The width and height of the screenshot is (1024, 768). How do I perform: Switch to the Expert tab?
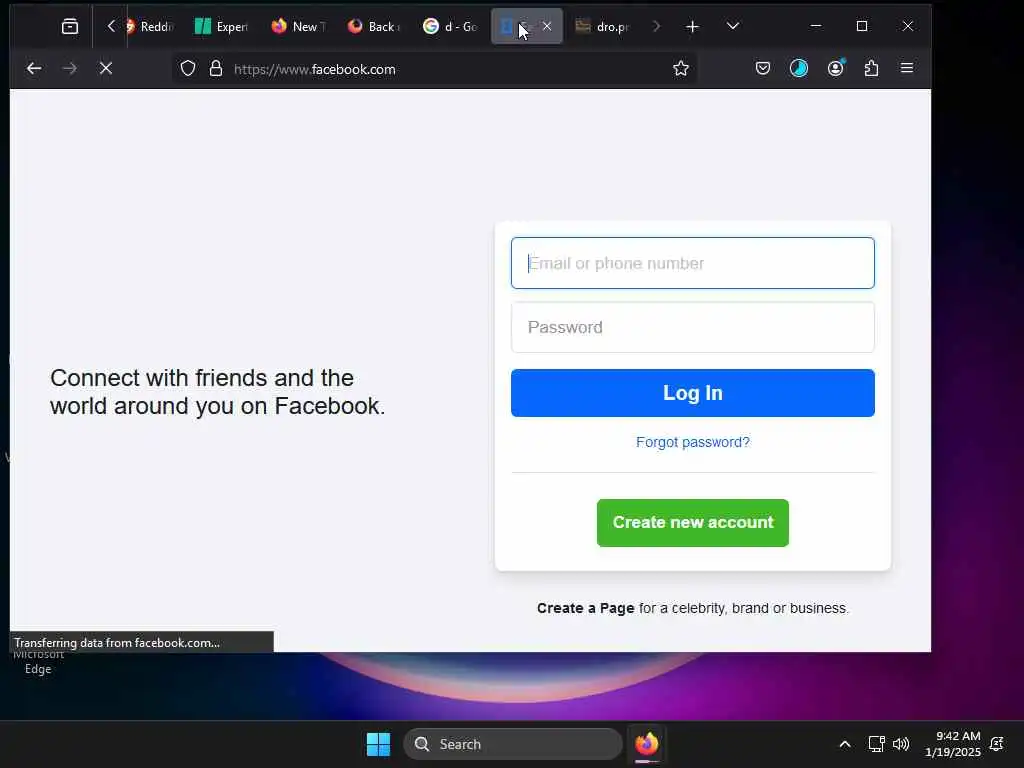click(x=222, y=26)
